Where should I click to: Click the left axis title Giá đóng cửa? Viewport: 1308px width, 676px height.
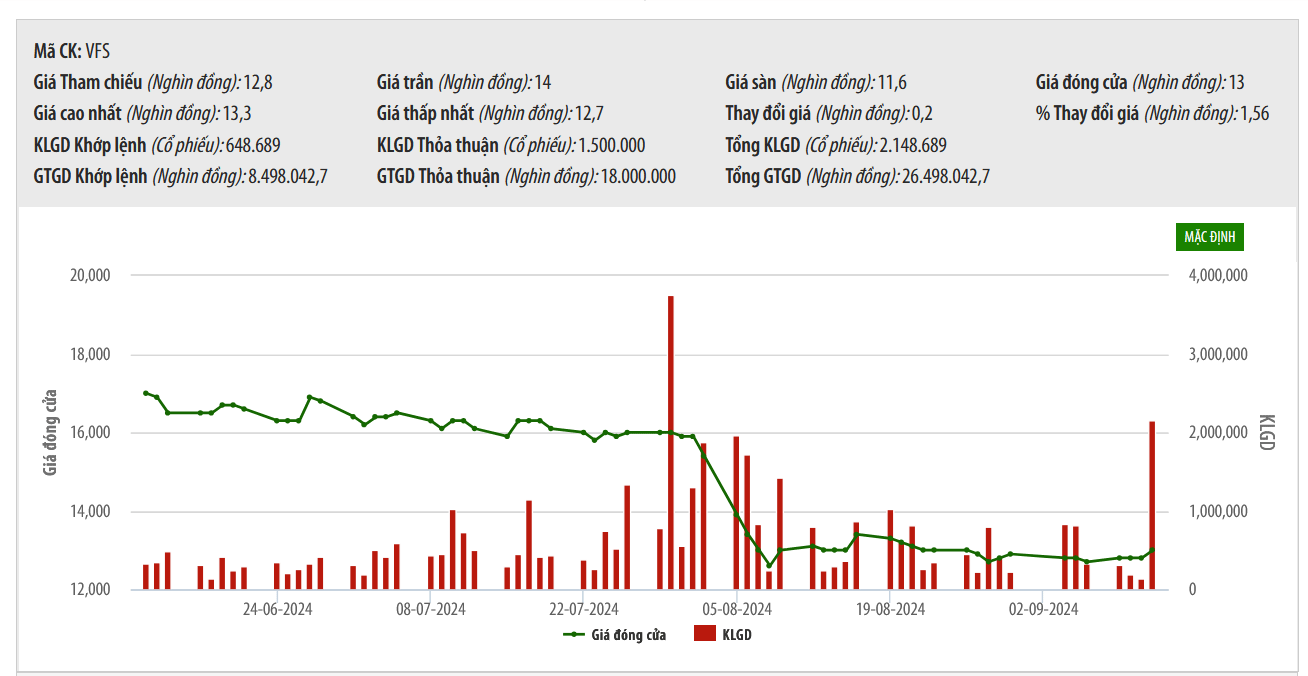(51, 432)
